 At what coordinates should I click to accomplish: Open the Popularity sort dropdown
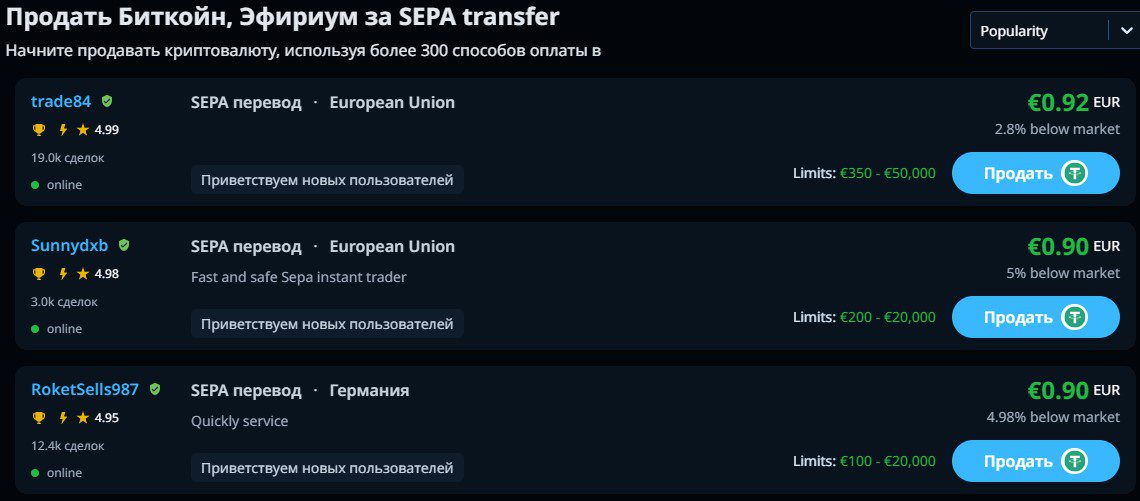(x=1040, y=31)
